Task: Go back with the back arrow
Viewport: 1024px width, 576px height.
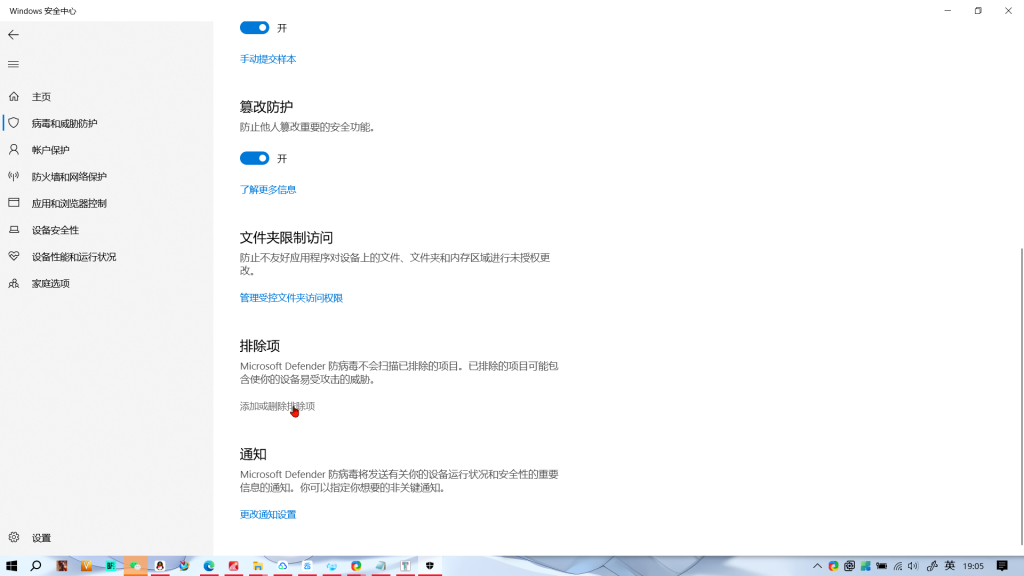Action: 14,35
